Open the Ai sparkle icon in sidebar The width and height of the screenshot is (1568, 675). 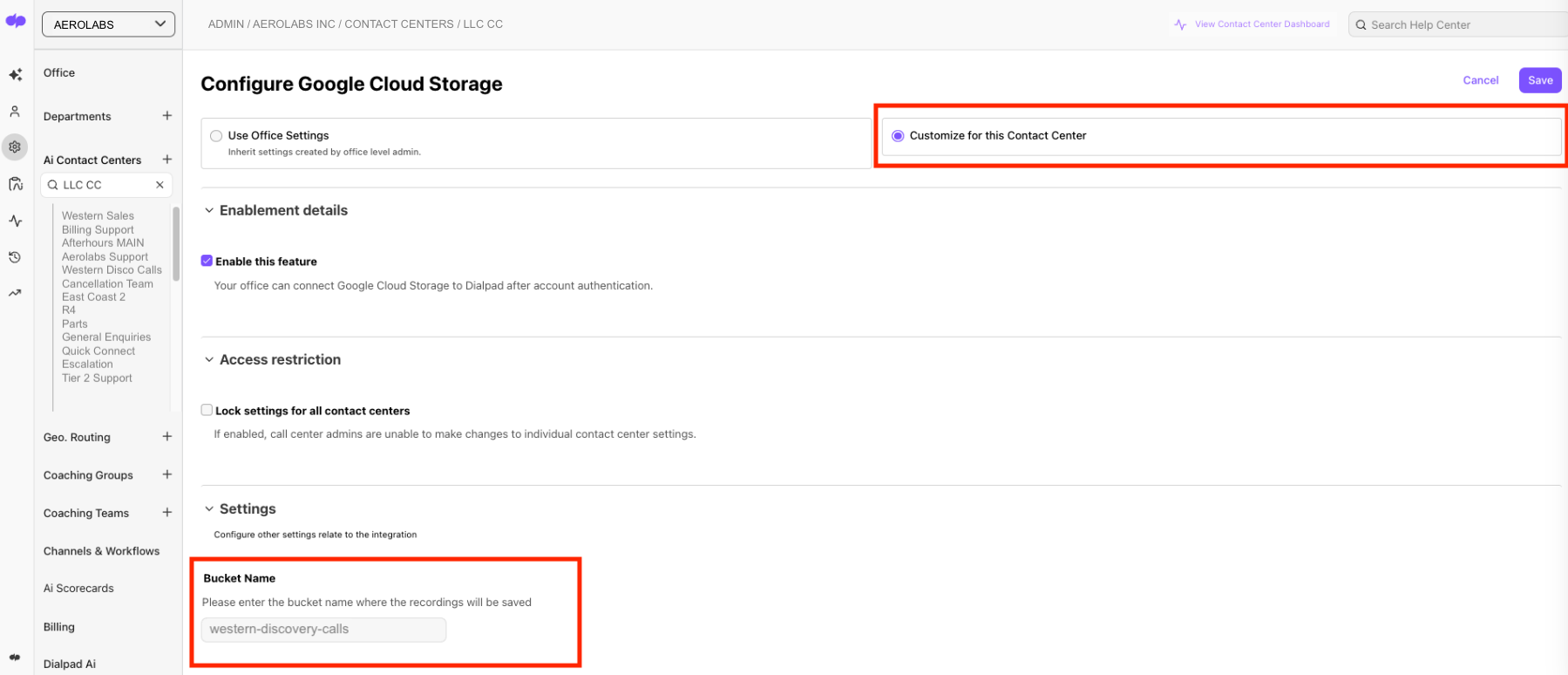pyautogui.click(x=15, y=75)
